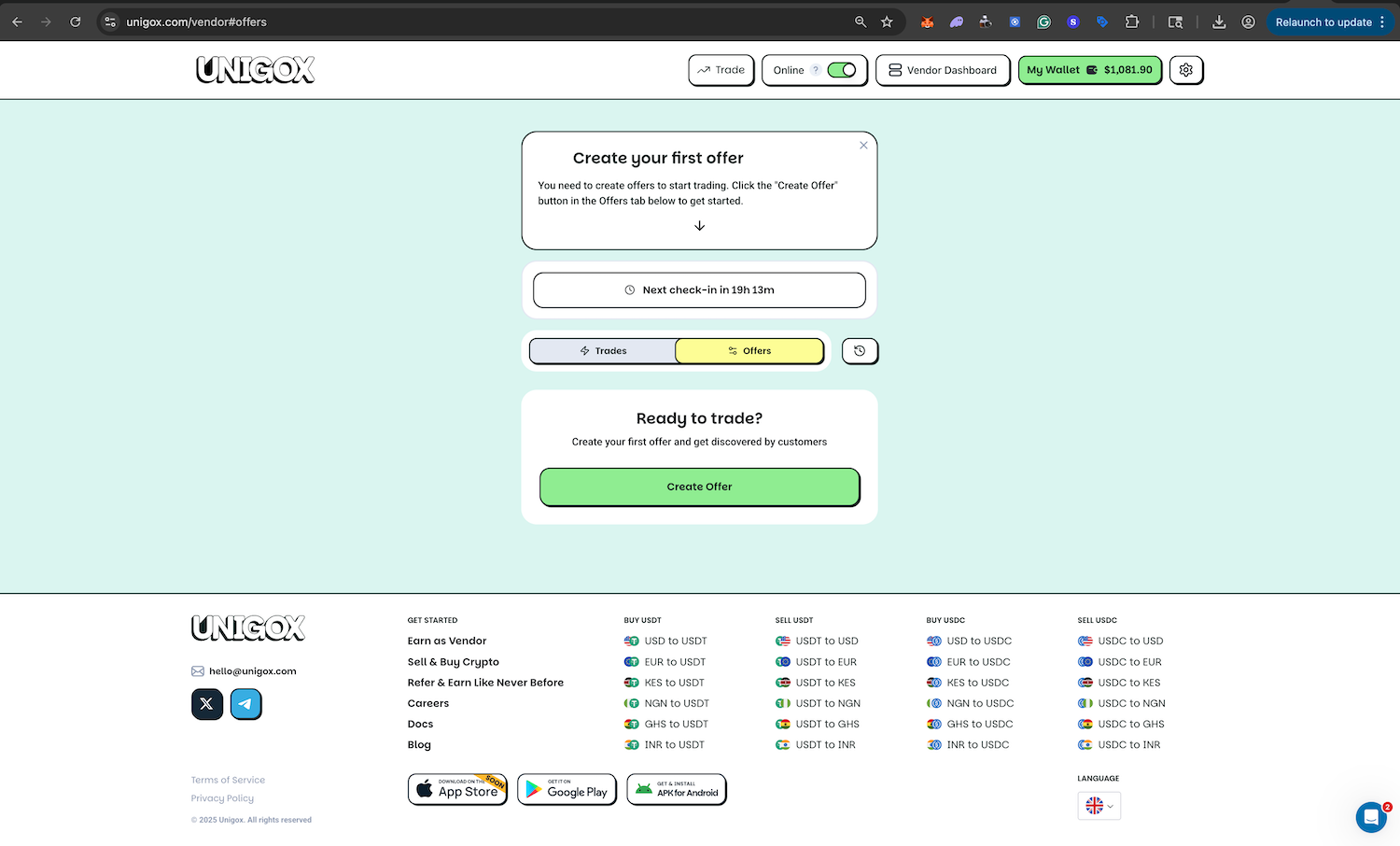Click the browser address bar
1400x846 pixels.
[x=280, y=21]
